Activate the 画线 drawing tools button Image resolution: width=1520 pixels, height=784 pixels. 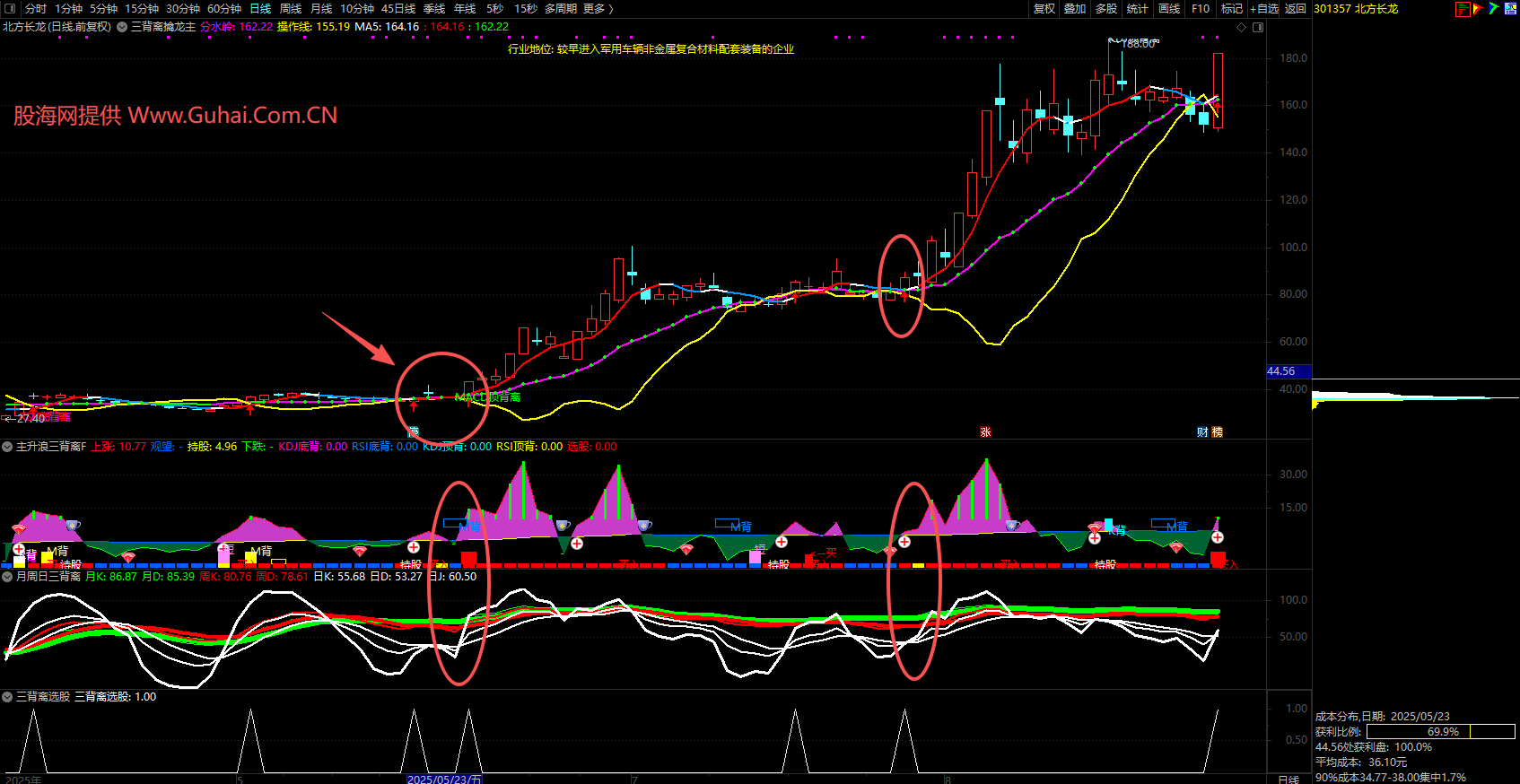1169,8
